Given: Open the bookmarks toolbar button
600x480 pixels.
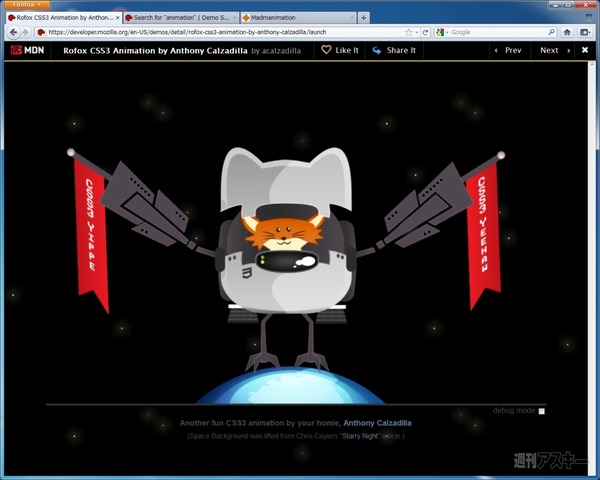Looking at the screenshot, I should (x=585, y=32).
